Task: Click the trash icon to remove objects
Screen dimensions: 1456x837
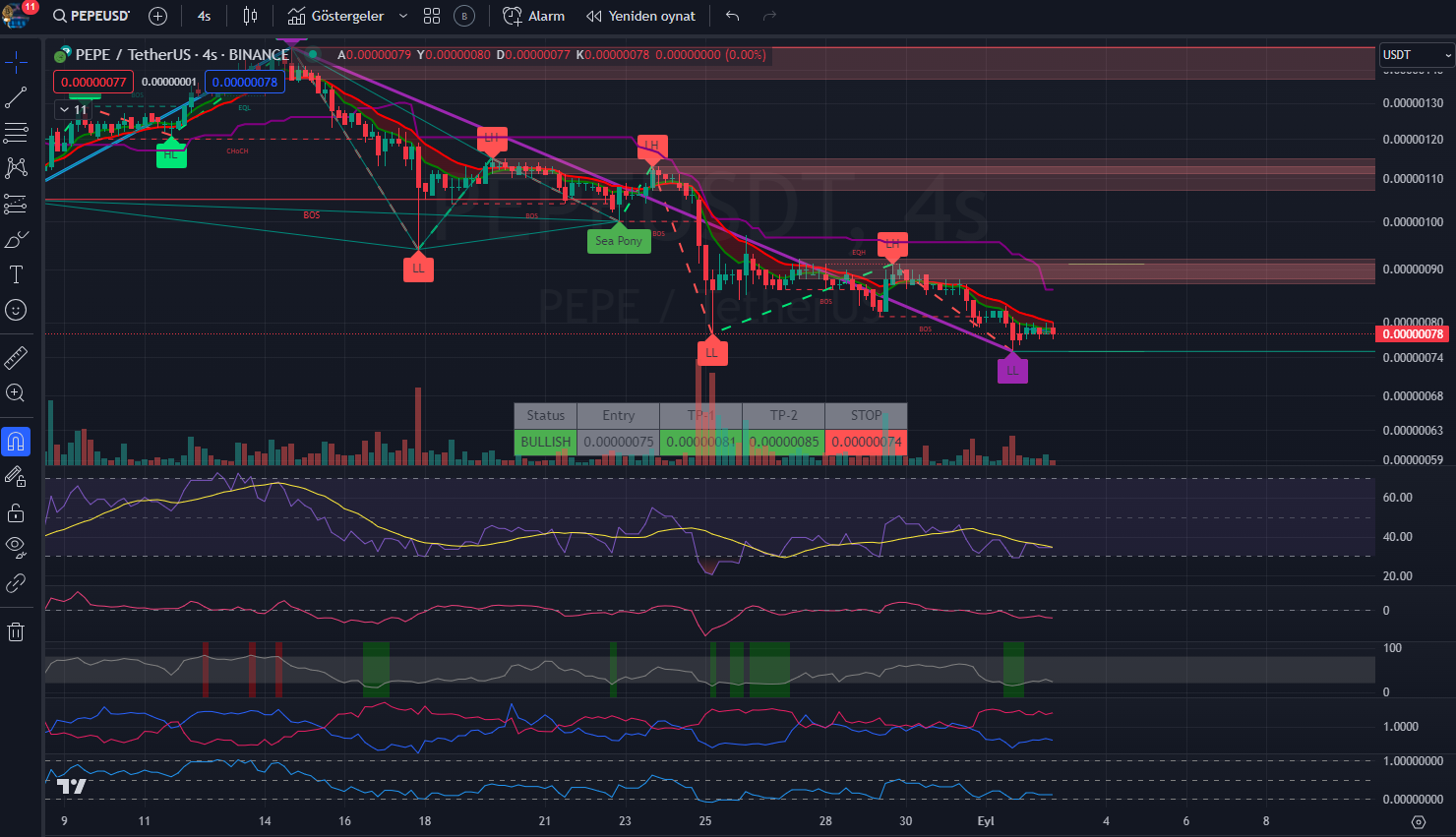Action: [x=16, y=631]
